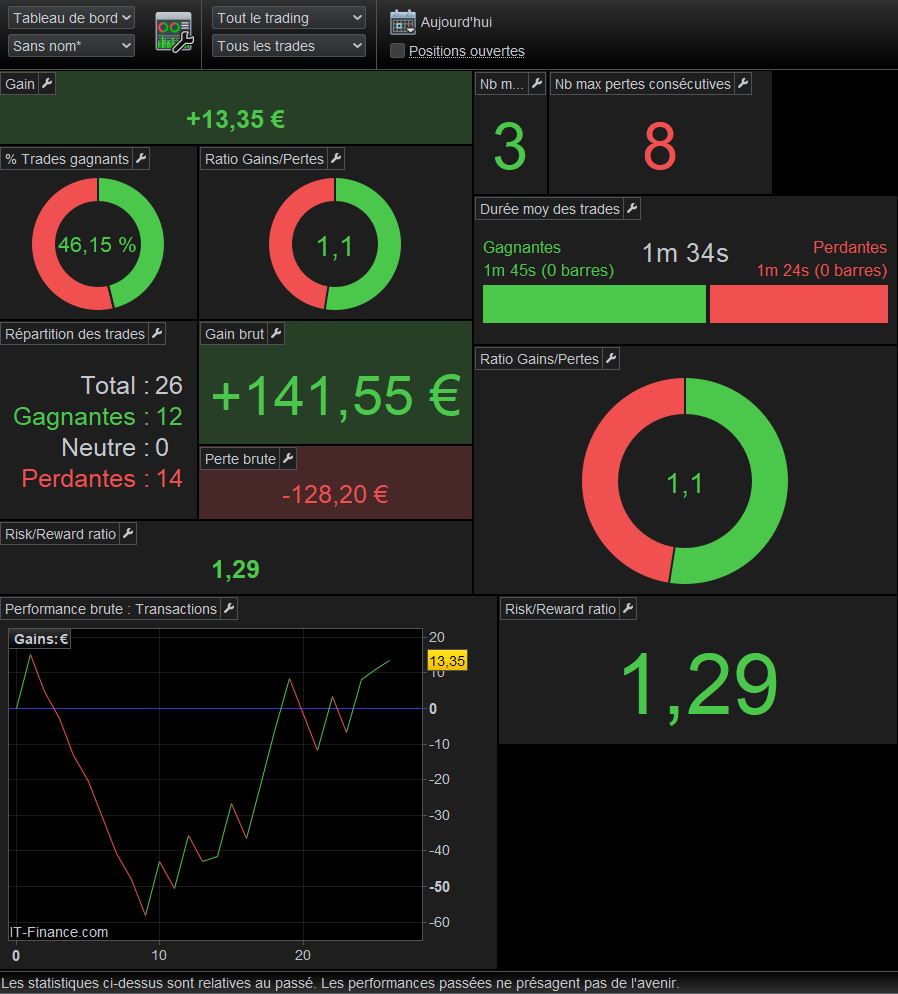Click the +141,55 € gross gain value

pyautogui.click(x=336, y=396)
